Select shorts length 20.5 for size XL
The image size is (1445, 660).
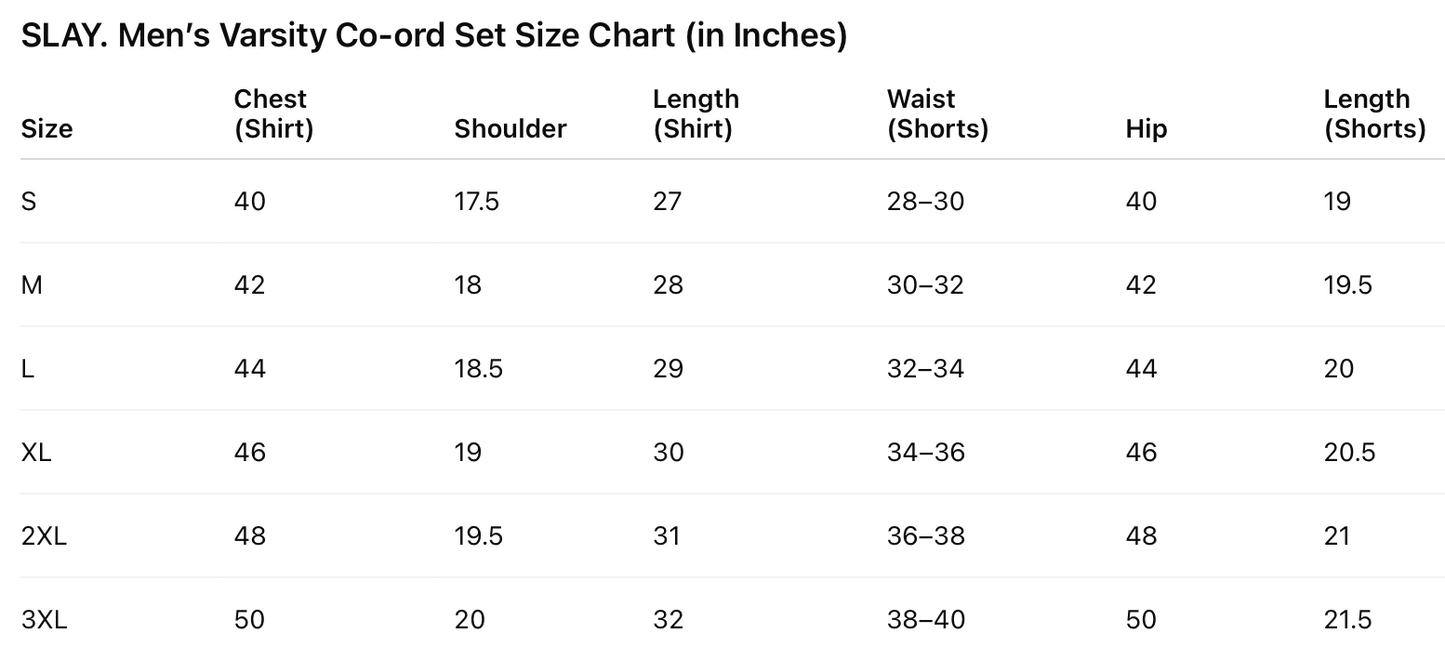pos(1349,452)
